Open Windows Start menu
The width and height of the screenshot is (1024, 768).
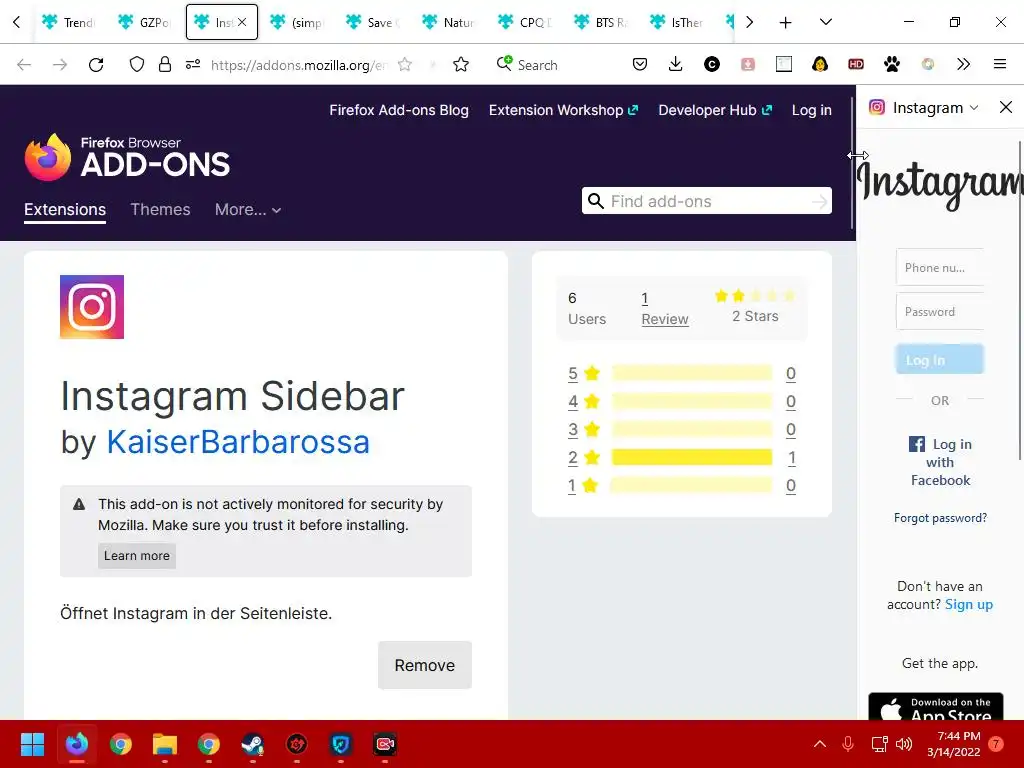point(33,744)
